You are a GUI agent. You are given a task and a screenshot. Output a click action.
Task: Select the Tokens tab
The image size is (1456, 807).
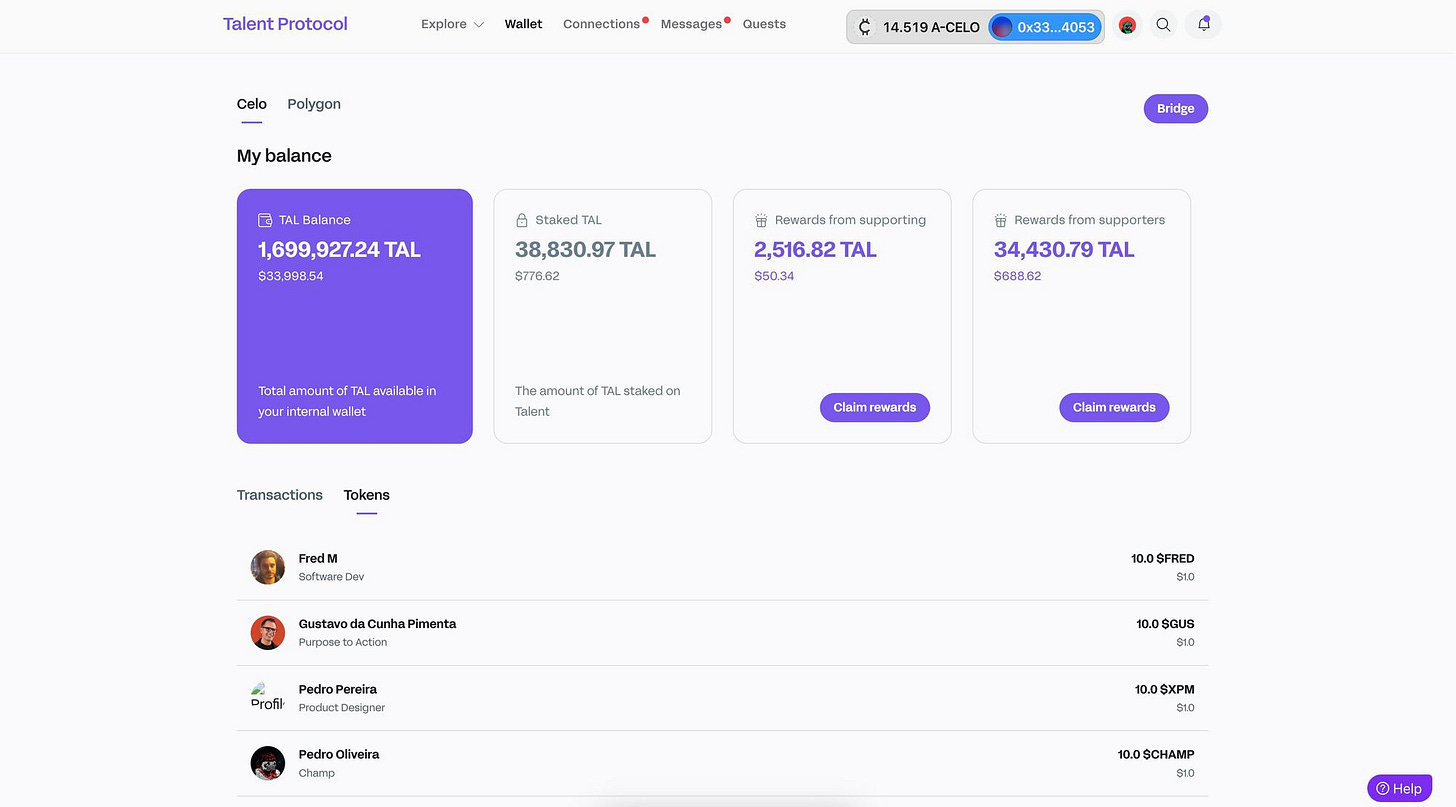(x=367, y=495)
